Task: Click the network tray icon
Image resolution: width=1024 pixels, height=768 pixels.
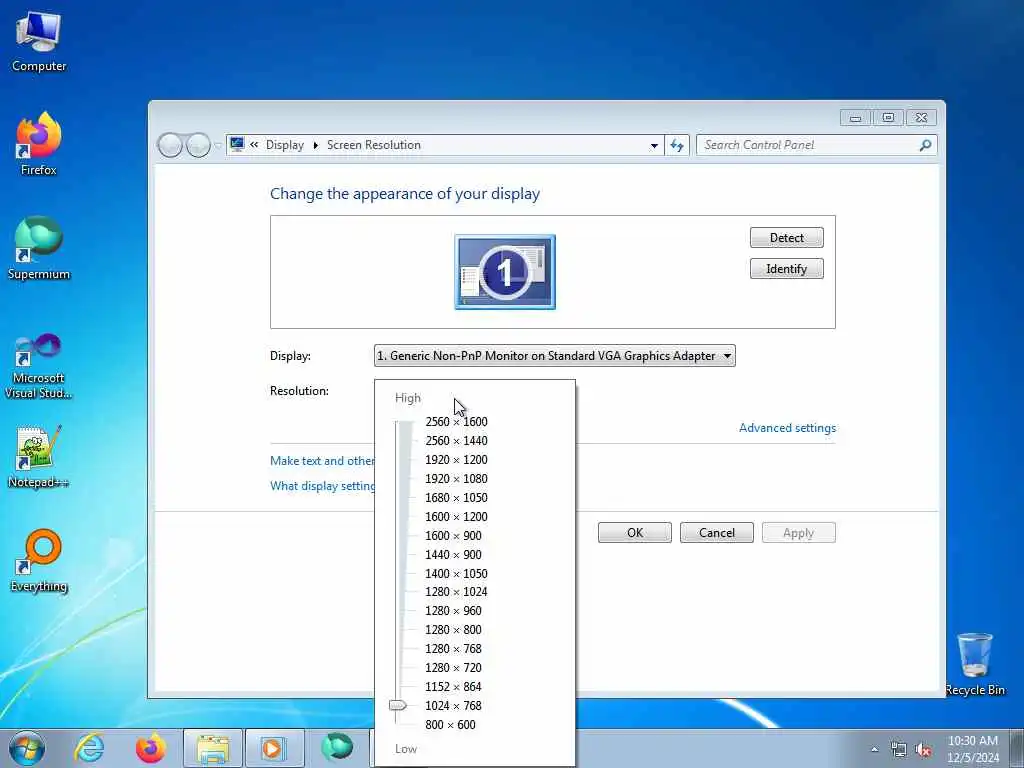Action: tap(899, 750)
